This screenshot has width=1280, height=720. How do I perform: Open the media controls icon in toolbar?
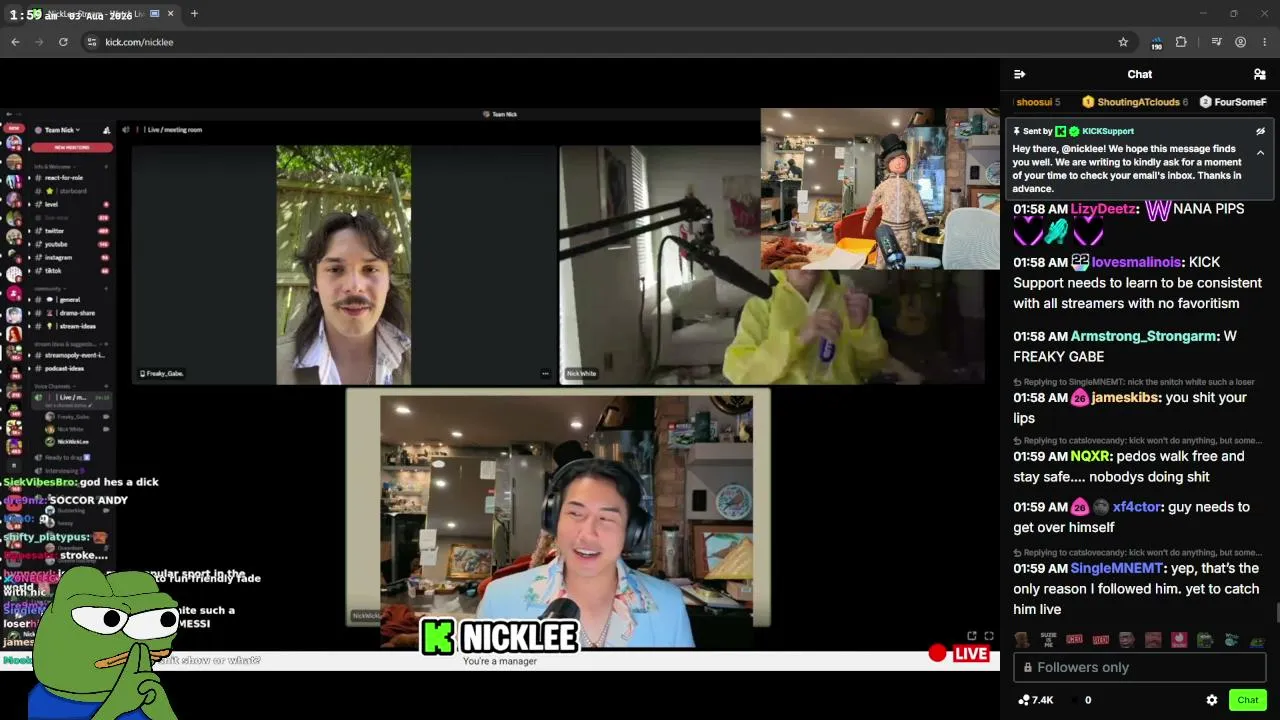tap(1216, 42)
